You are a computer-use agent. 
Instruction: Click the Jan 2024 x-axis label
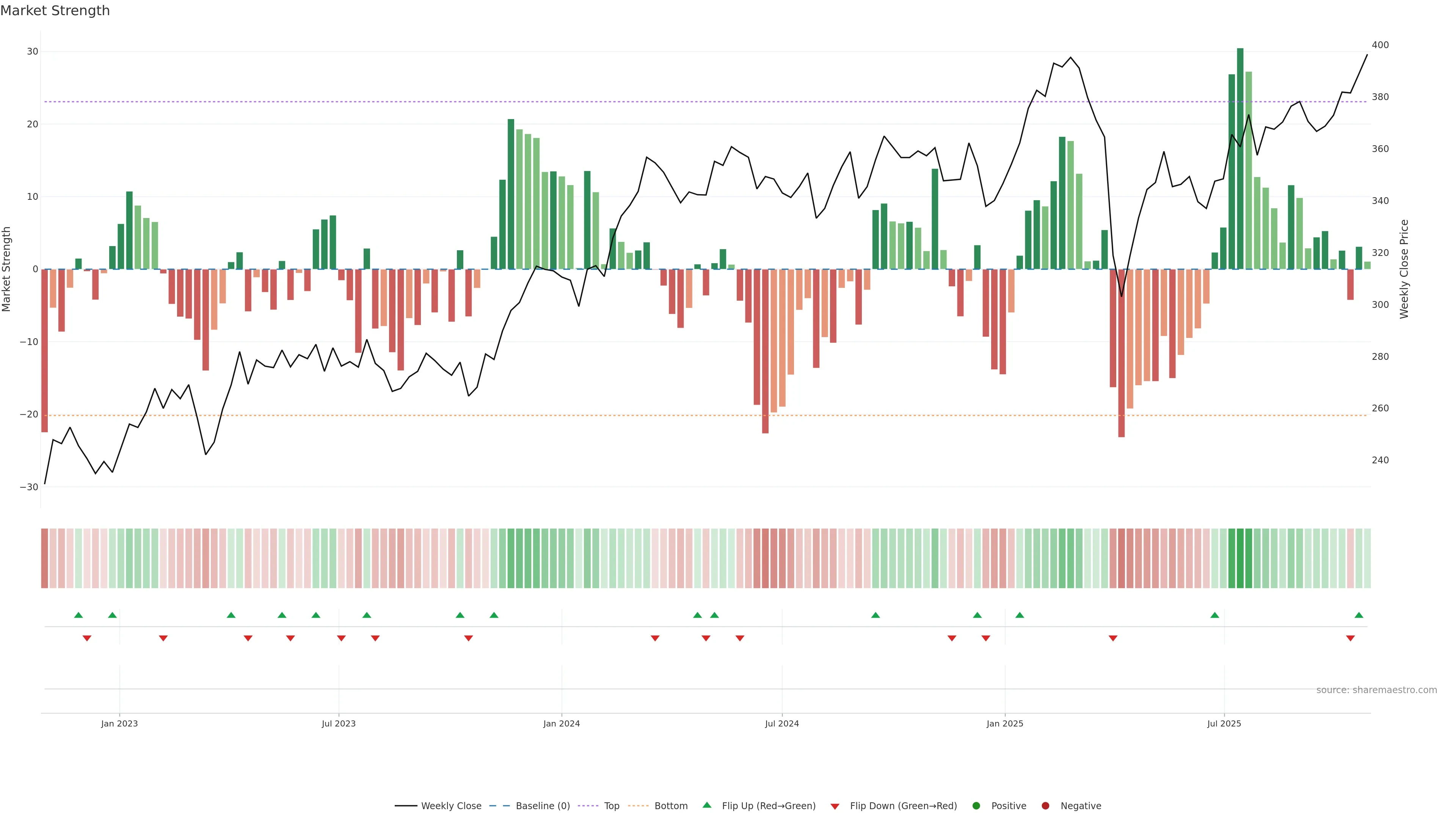tap(561, 723)
